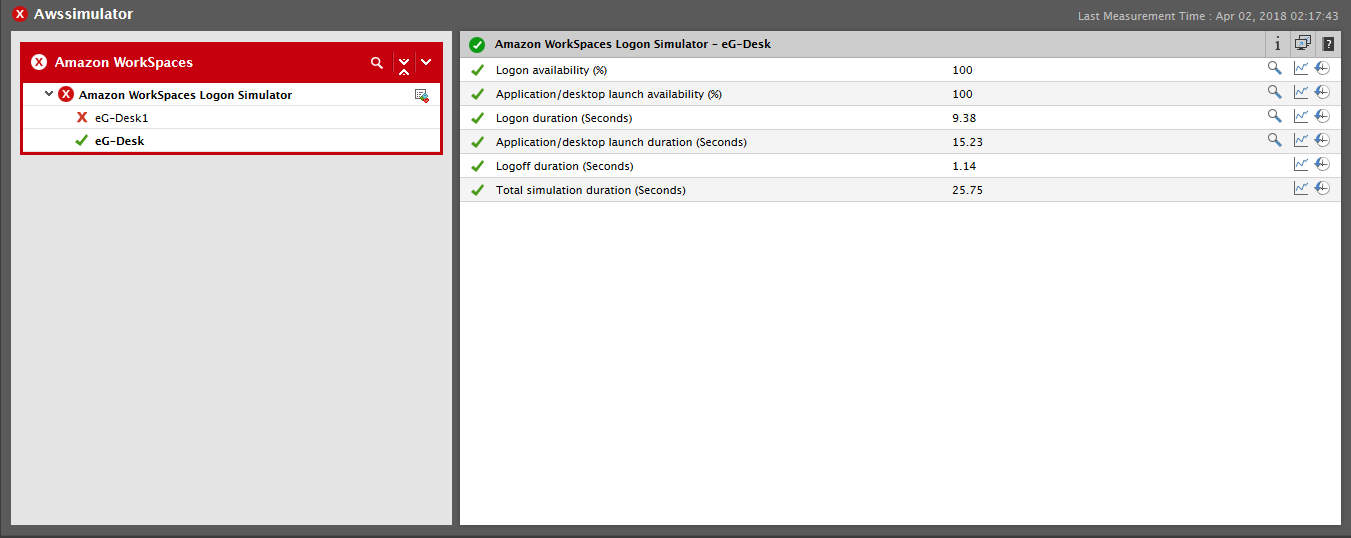Screen dimensions: 1351x538
Task: Click value 9.38 for Logon duration
Action: click(x=964, y=118)
